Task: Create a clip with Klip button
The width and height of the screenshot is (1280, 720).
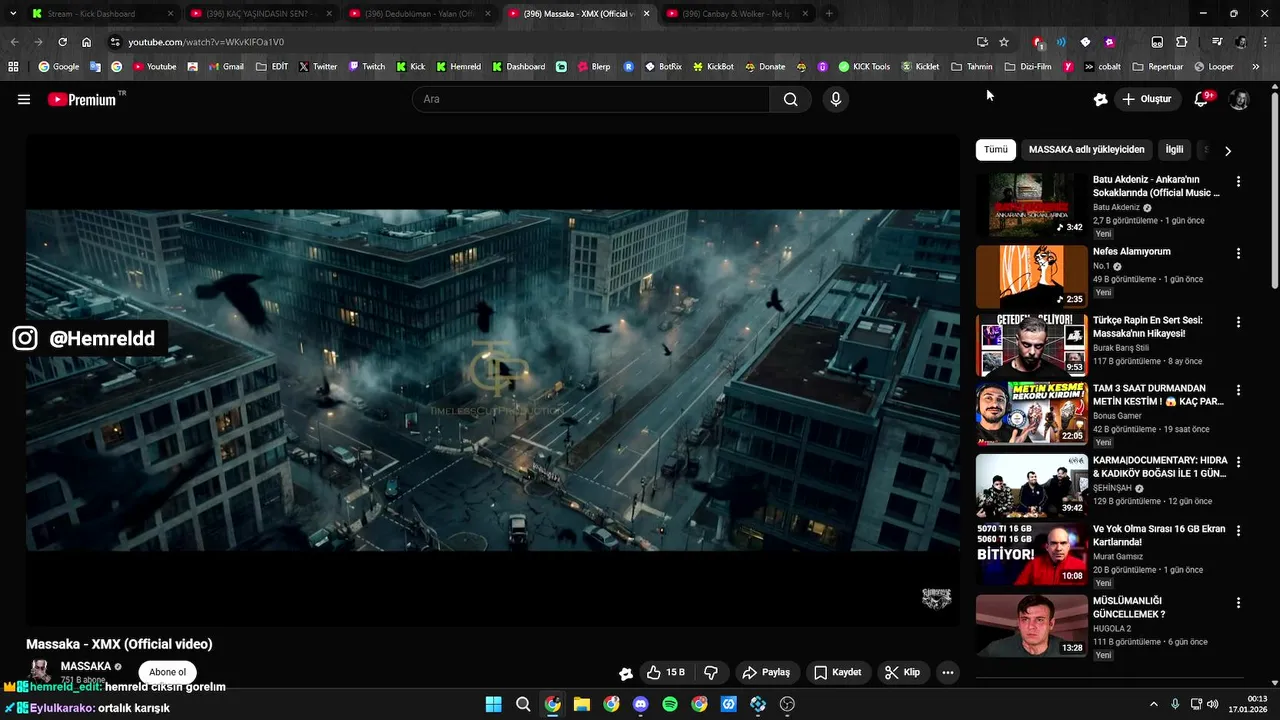Action: coord(902,672)
